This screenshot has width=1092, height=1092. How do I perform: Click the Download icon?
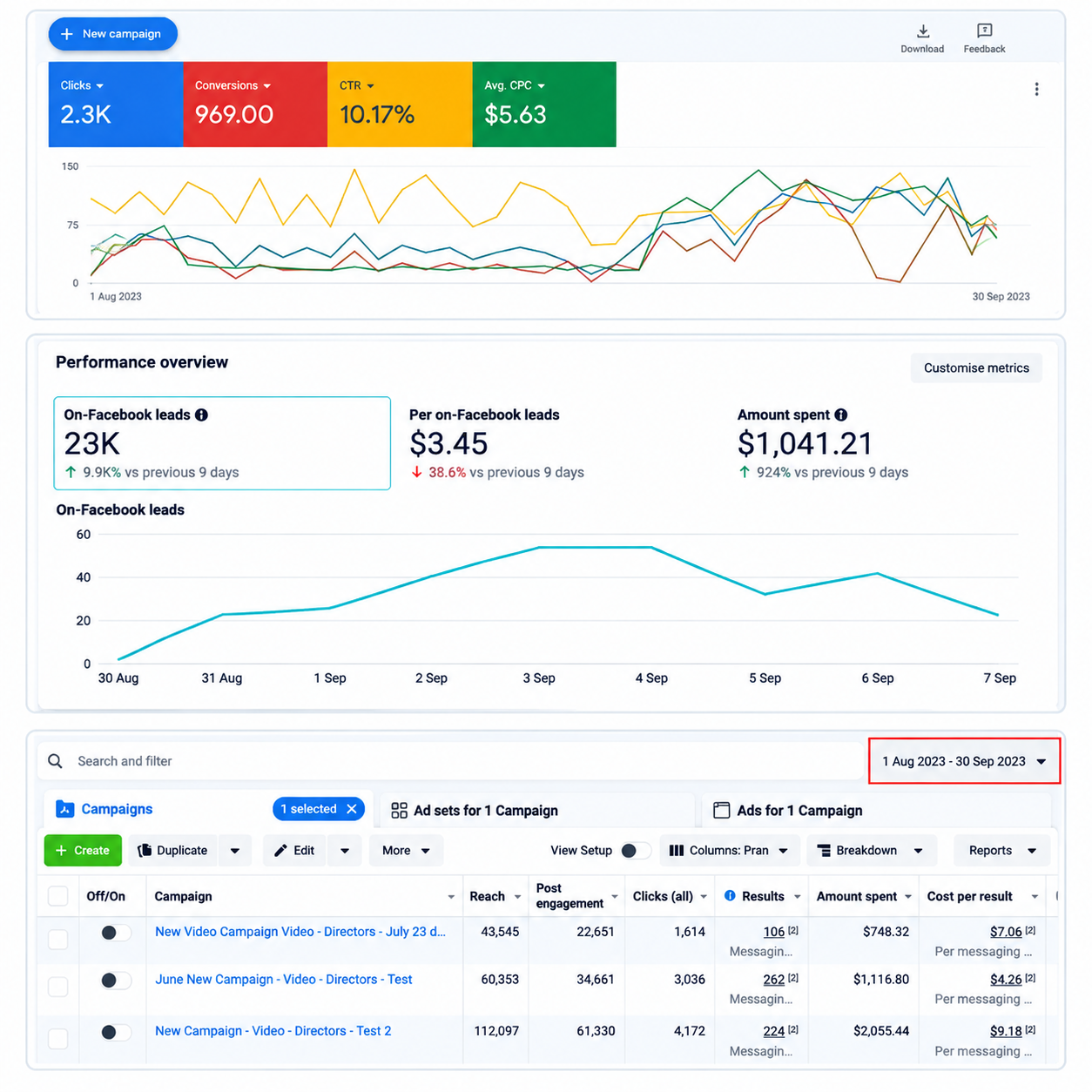[x=923, y=30]
